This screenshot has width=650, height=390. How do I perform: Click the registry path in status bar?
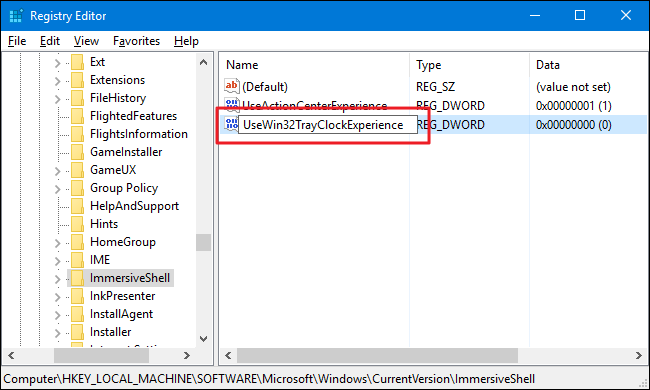(269, 379)
